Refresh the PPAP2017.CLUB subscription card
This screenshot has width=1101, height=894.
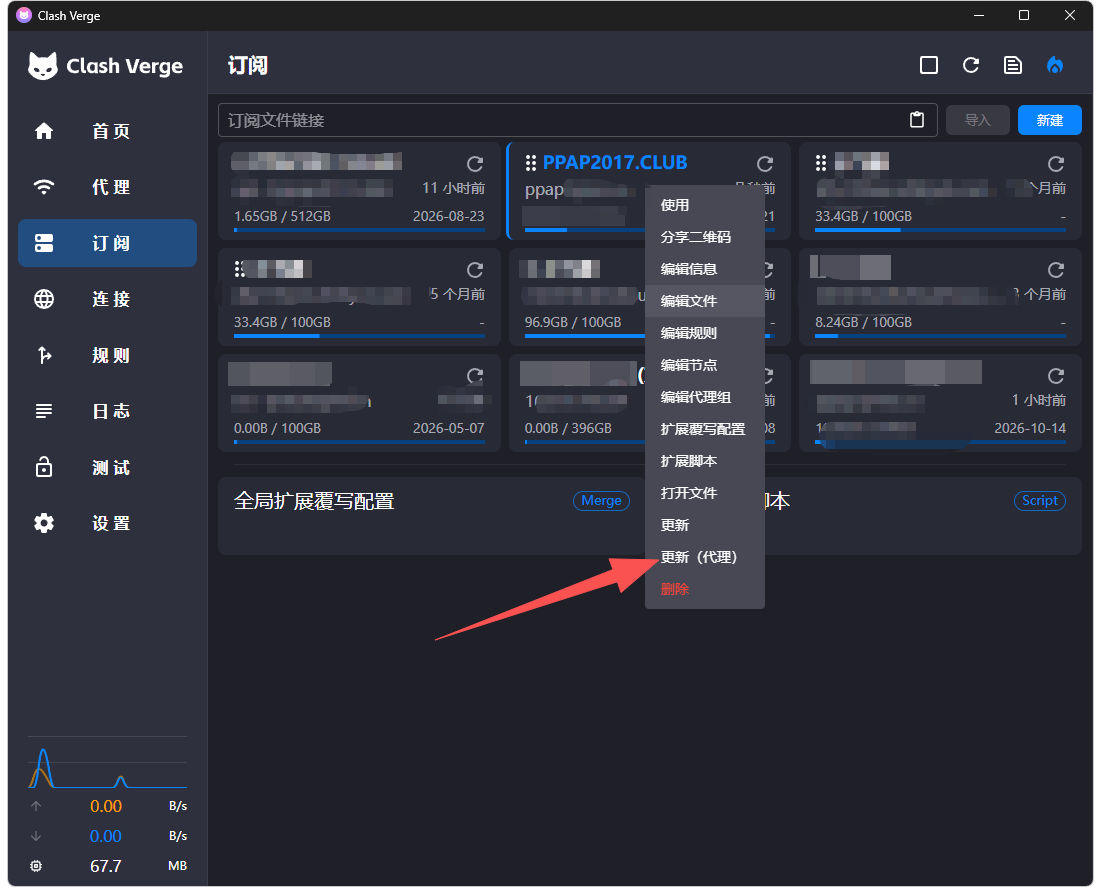coord(765,164)
